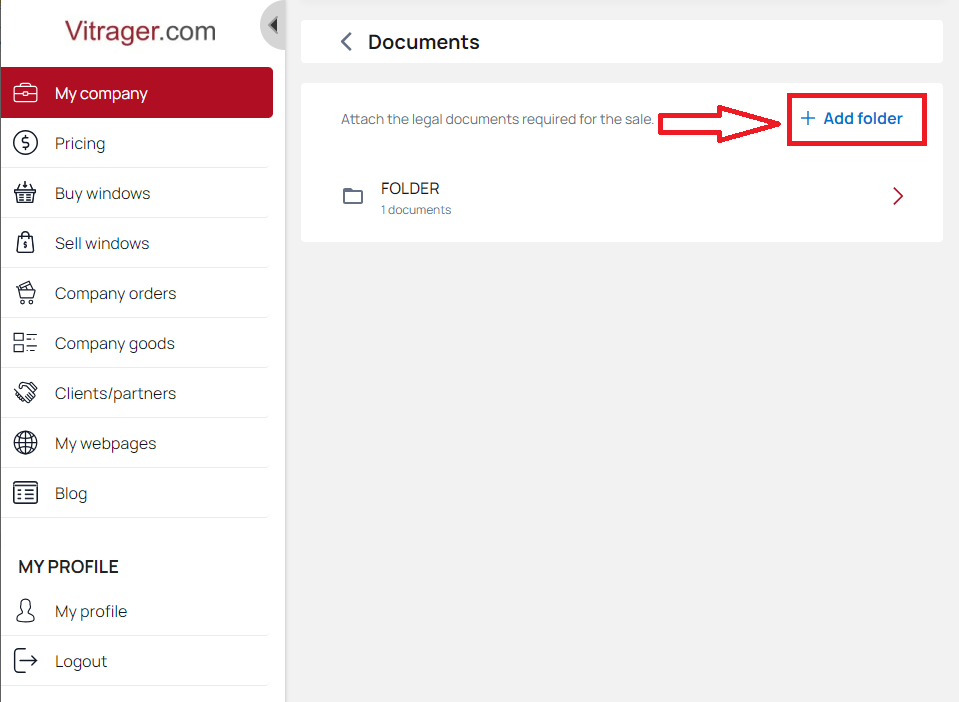
Task: Click the MY PROFILE section heading
Action: click(x=68, y=567)
